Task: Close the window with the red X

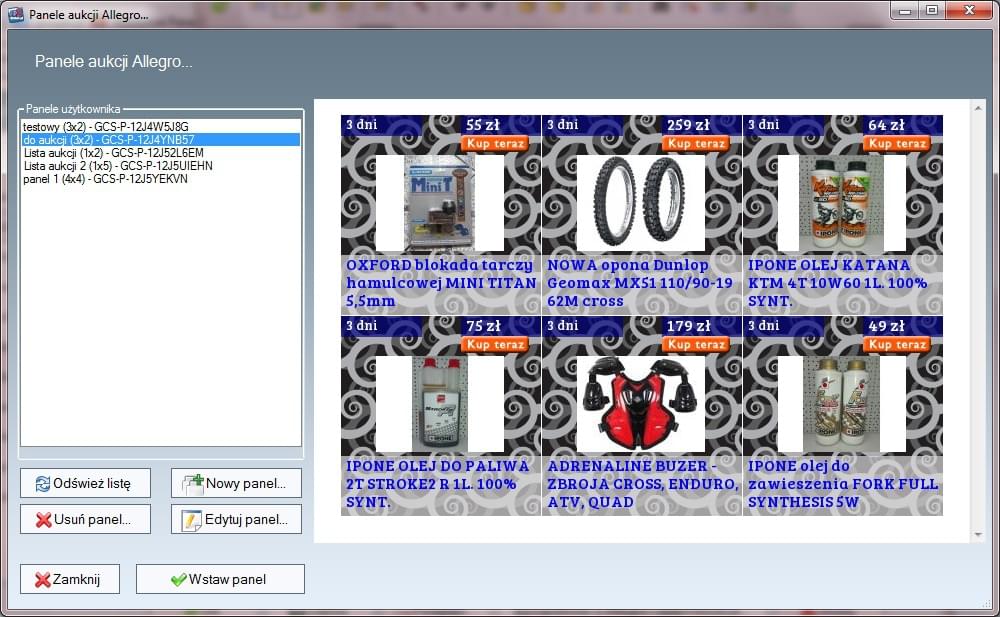Action: [x=969, y=11]
